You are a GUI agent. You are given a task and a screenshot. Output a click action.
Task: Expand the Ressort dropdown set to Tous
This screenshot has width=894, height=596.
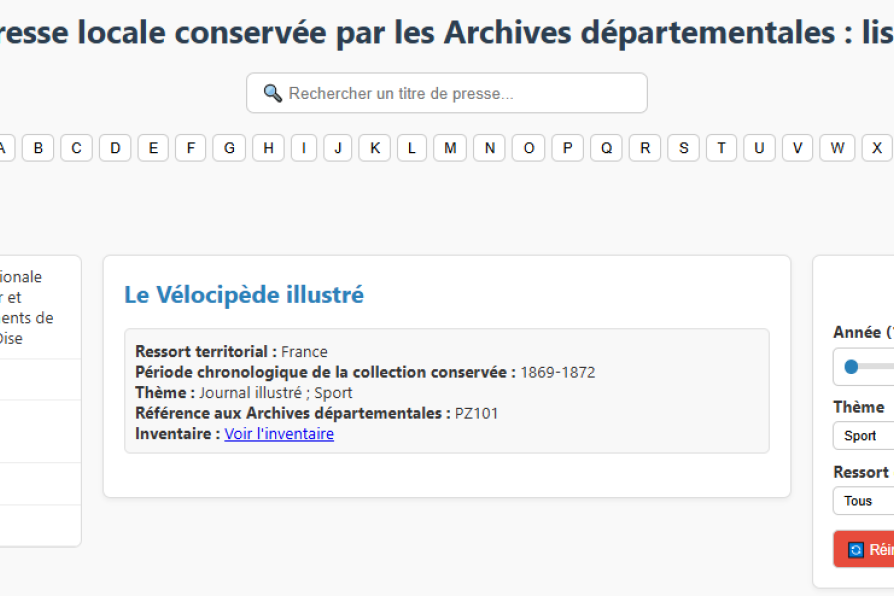(x=862, y=501)
